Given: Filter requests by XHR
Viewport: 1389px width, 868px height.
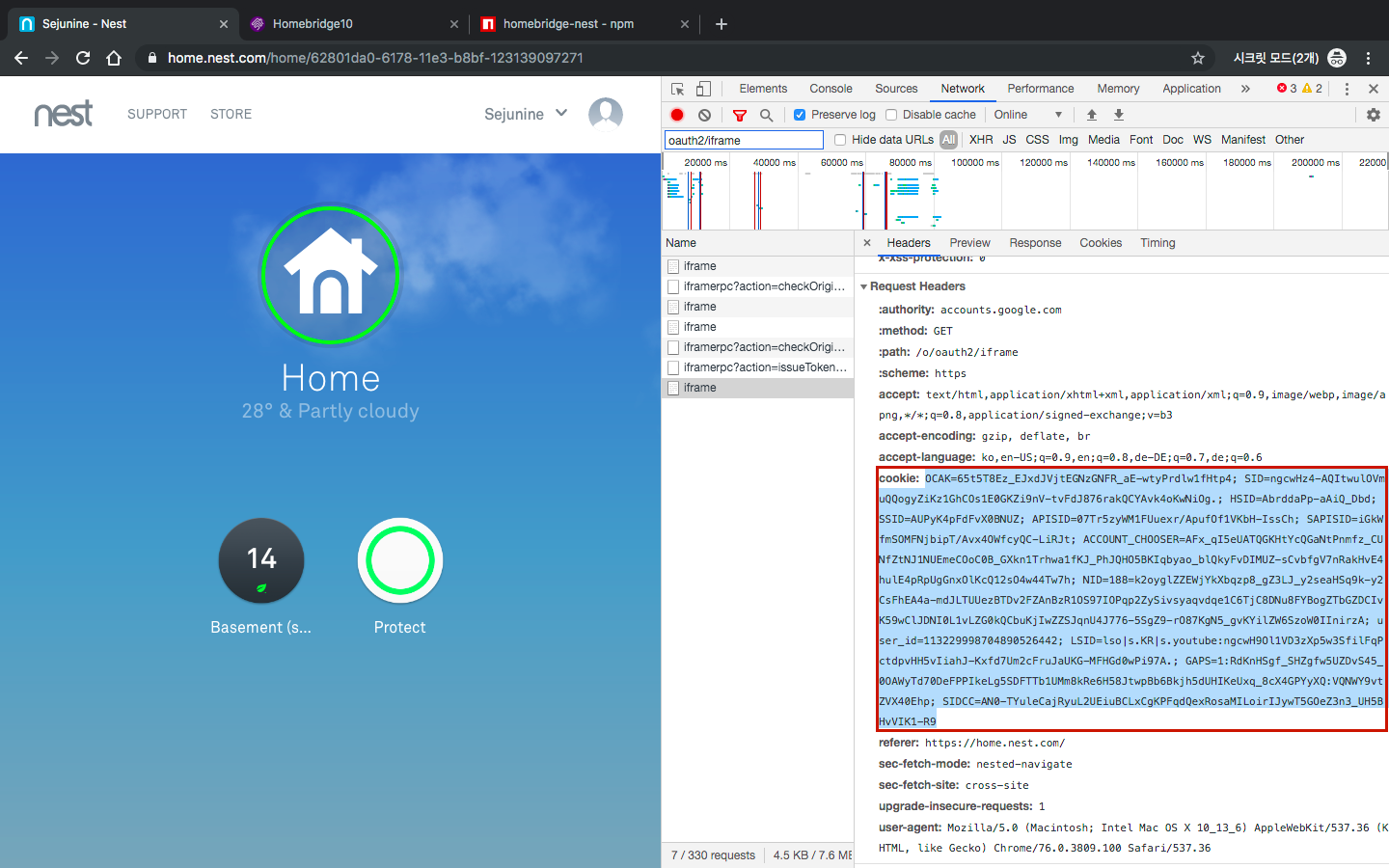Looking at the screenshot, I should (981, 140).
